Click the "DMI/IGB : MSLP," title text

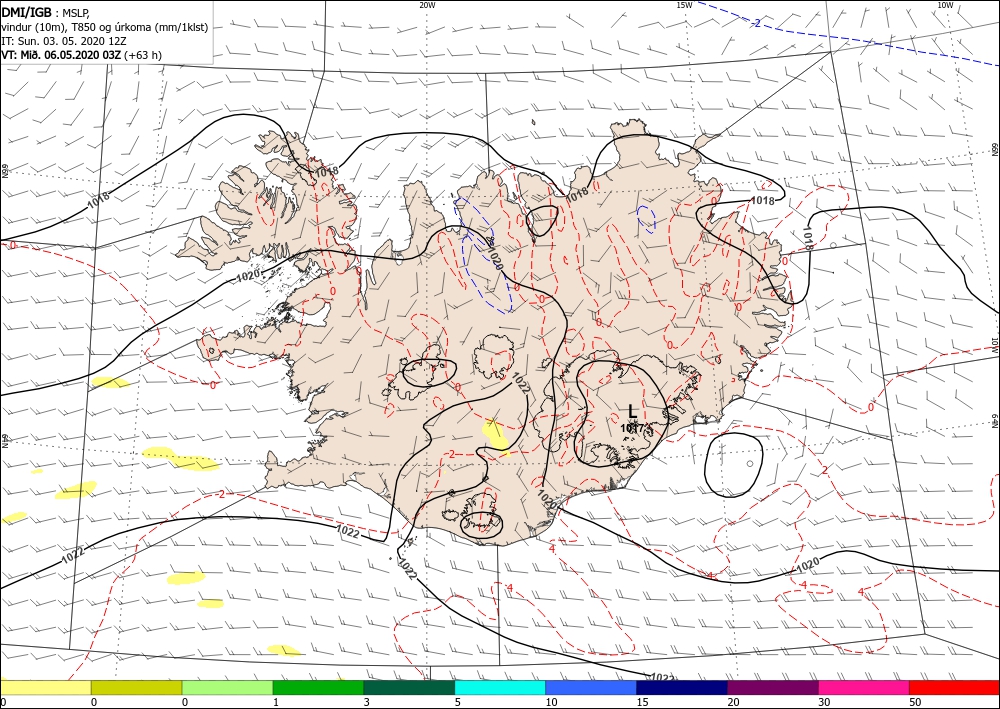click(x=46, y=13)
